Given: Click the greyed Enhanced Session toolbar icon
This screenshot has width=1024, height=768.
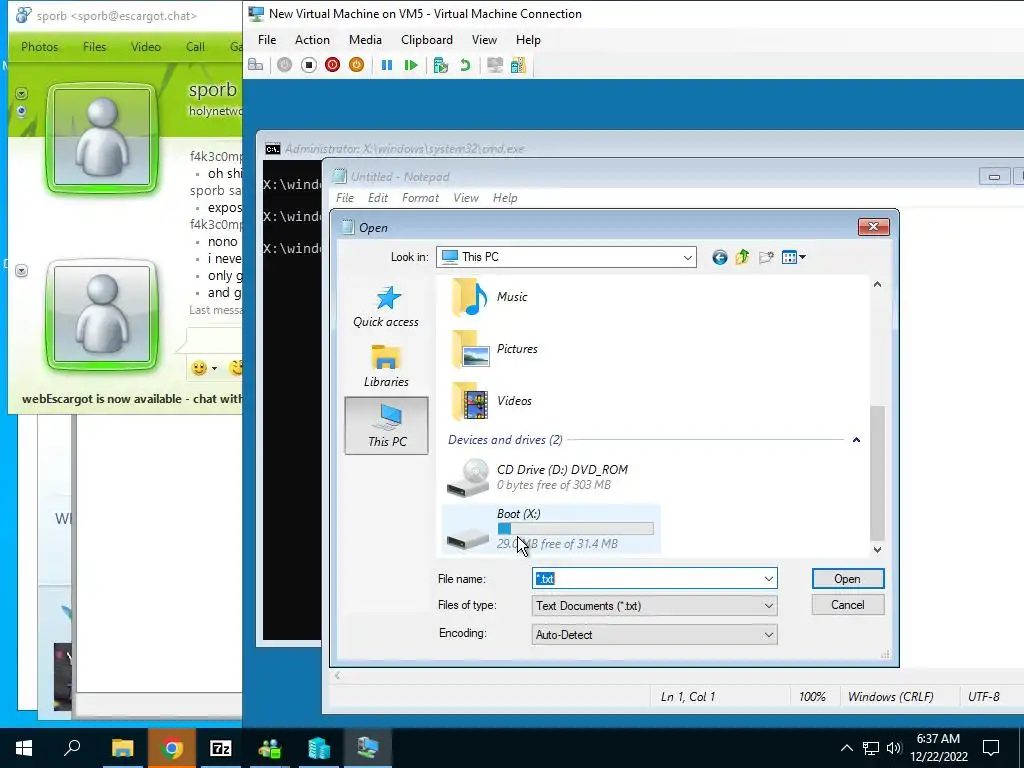Looking at the screenshot, I should coord(495,65).
